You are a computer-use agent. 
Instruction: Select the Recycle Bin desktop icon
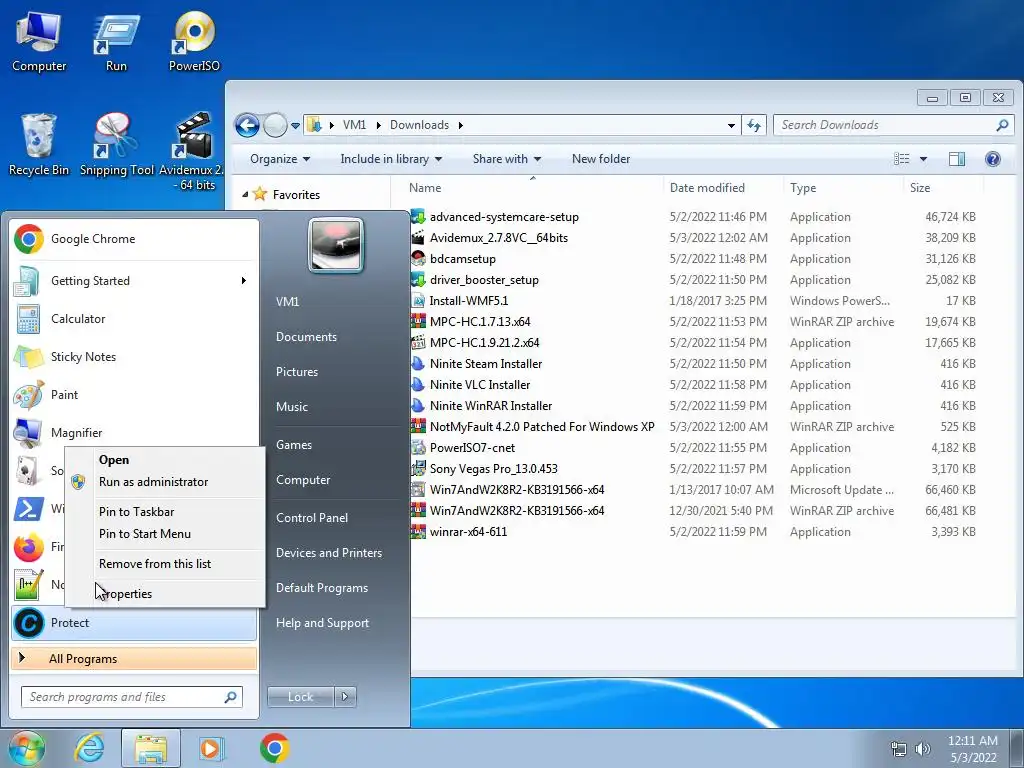click(39, 145)
